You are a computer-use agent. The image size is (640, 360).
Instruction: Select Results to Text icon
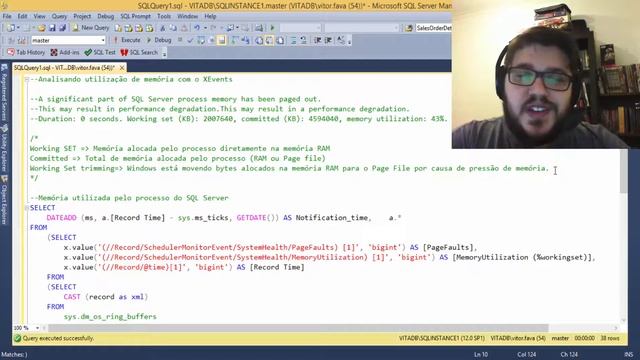pos(259,40)
